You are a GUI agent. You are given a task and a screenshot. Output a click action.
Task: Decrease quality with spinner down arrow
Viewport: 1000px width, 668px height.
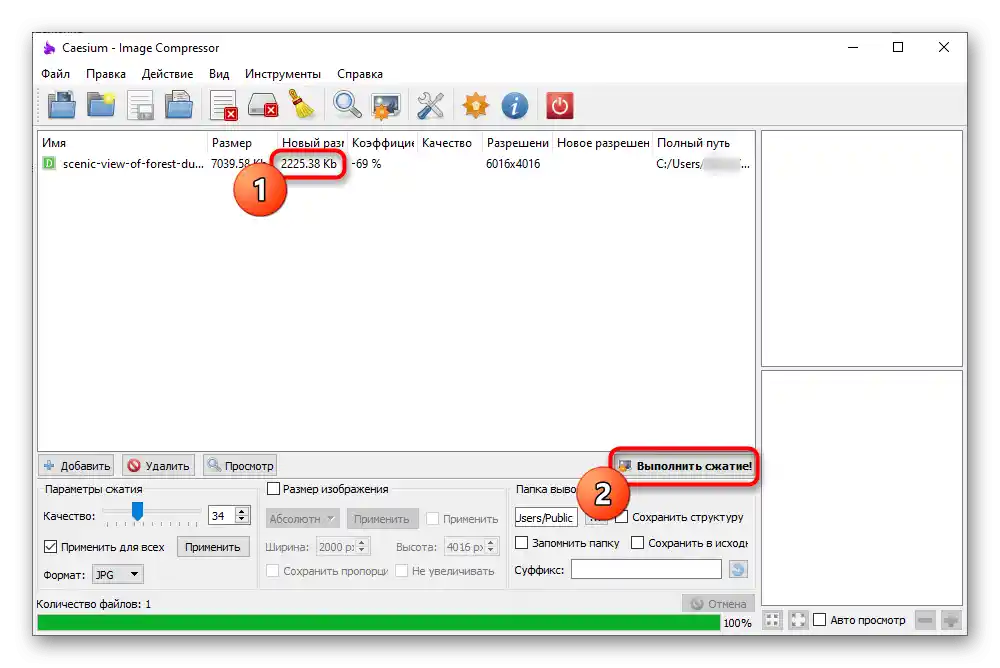click(x=242, y=519)
